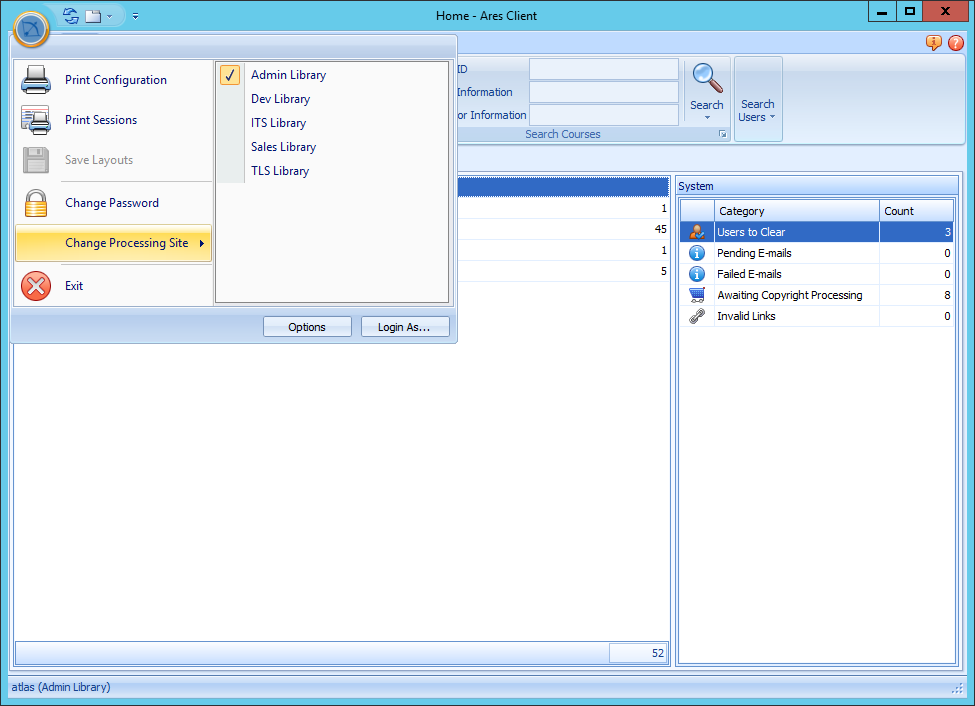Toggle the checked Admin Library site

click(288, 75)
